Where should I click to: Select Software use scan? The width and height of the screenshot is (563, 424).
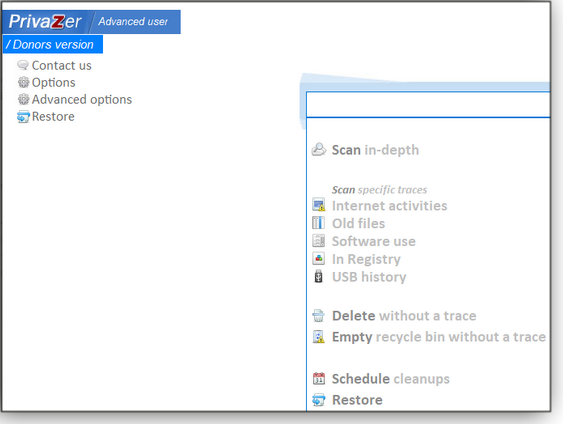click(373, 241)
